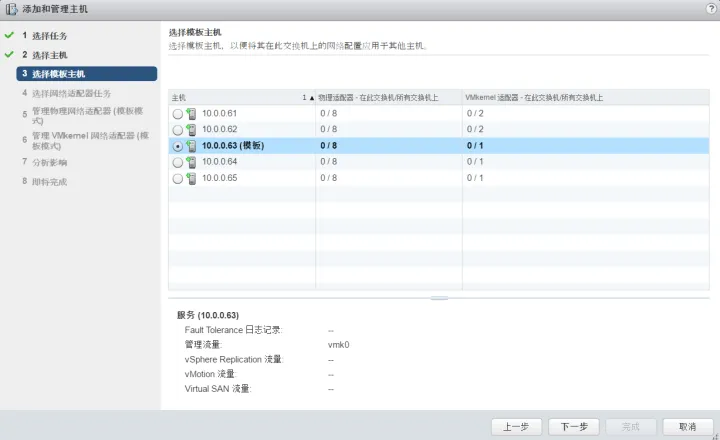Sort by the 主机 column header
Viewport: 720px width, 440px height.
[x=242, y=97]
